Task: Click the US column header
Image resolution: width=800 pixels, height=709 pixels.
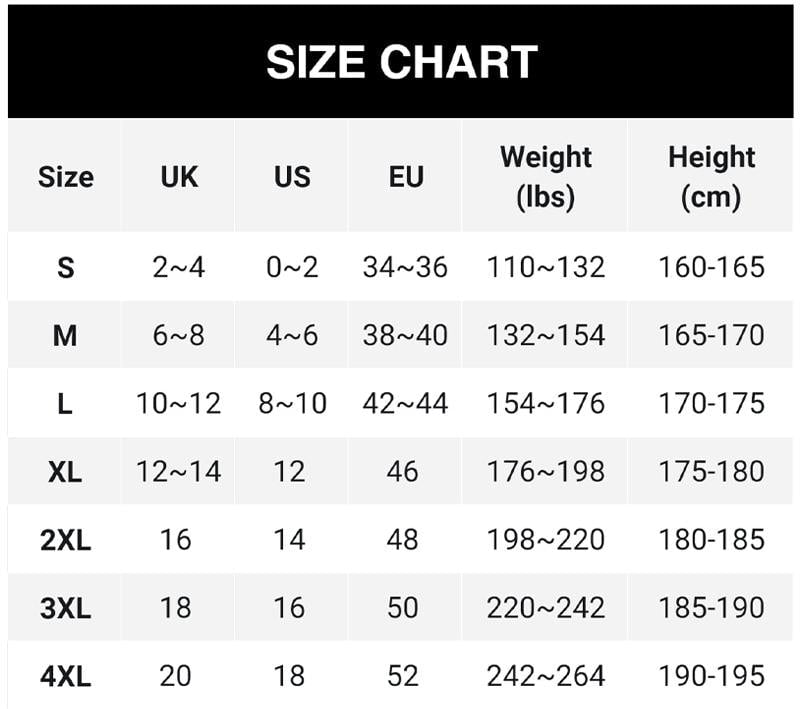Action: 292,177
